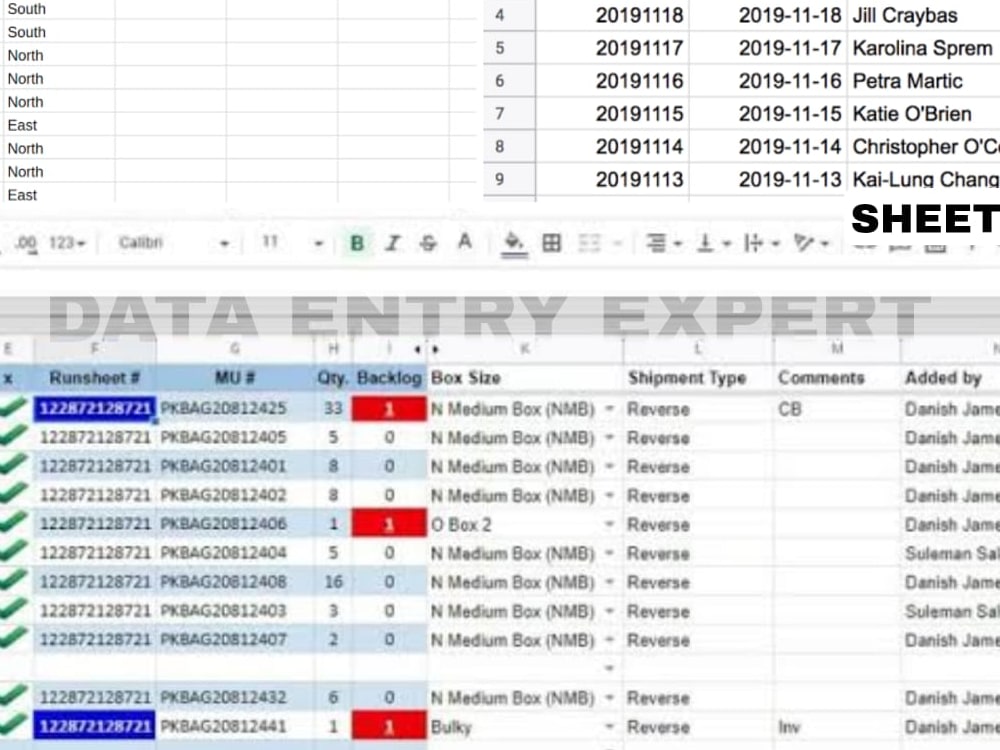Select the O Box 2 cell
Screen dimensions: 1000x750
[524, 524]
